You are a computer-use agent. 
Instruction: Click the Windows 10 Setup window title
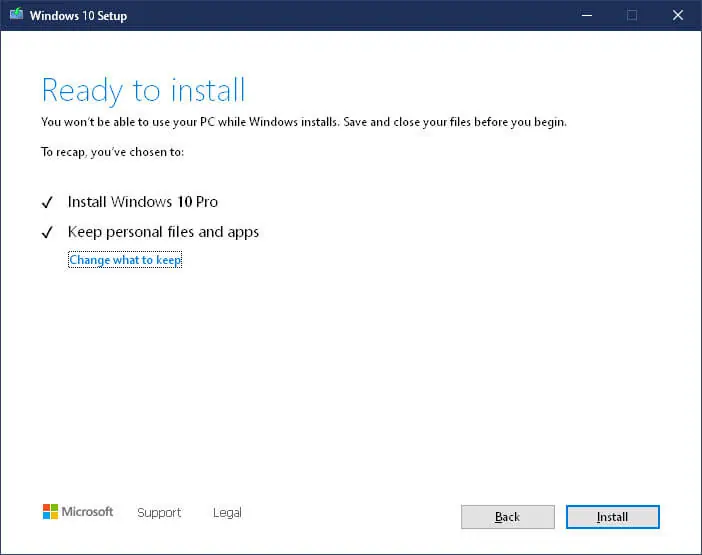pyautogui.click(x=78, y=16)
